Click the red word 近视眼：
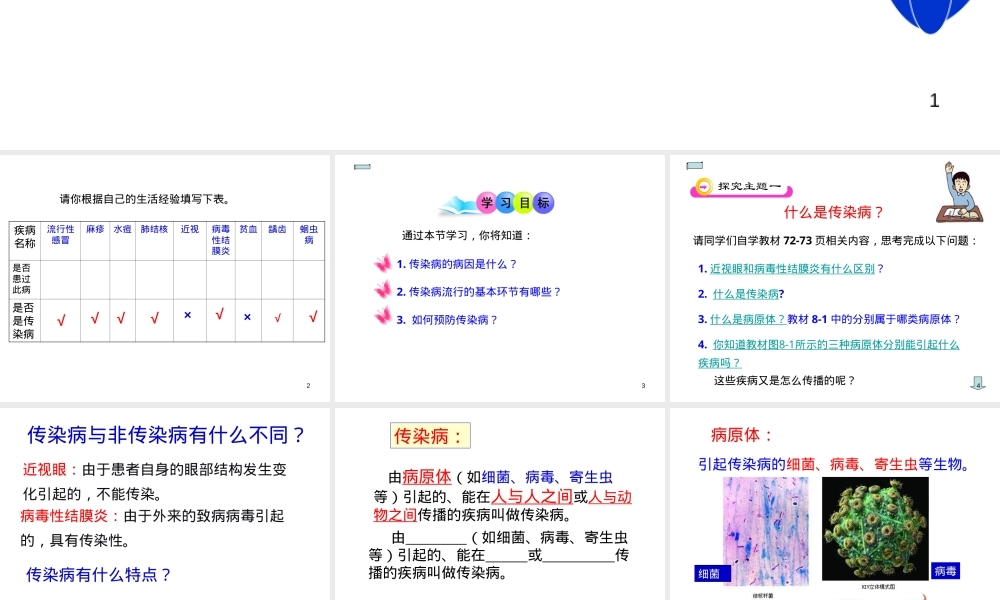The height and width of the screenshot is (600, 1000). (52, 470)
